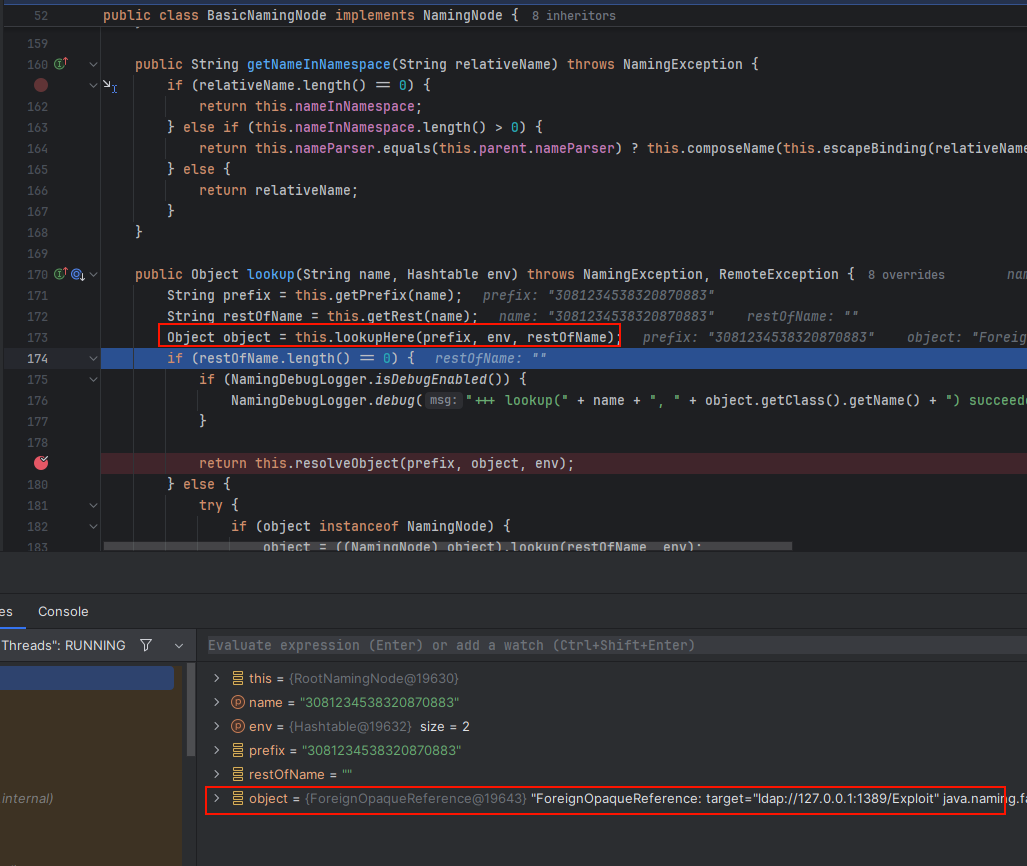The height and width of the screenshot is (866, 1027).
Task: Collapse the lookup method fold on line 170
Action: 93,274
